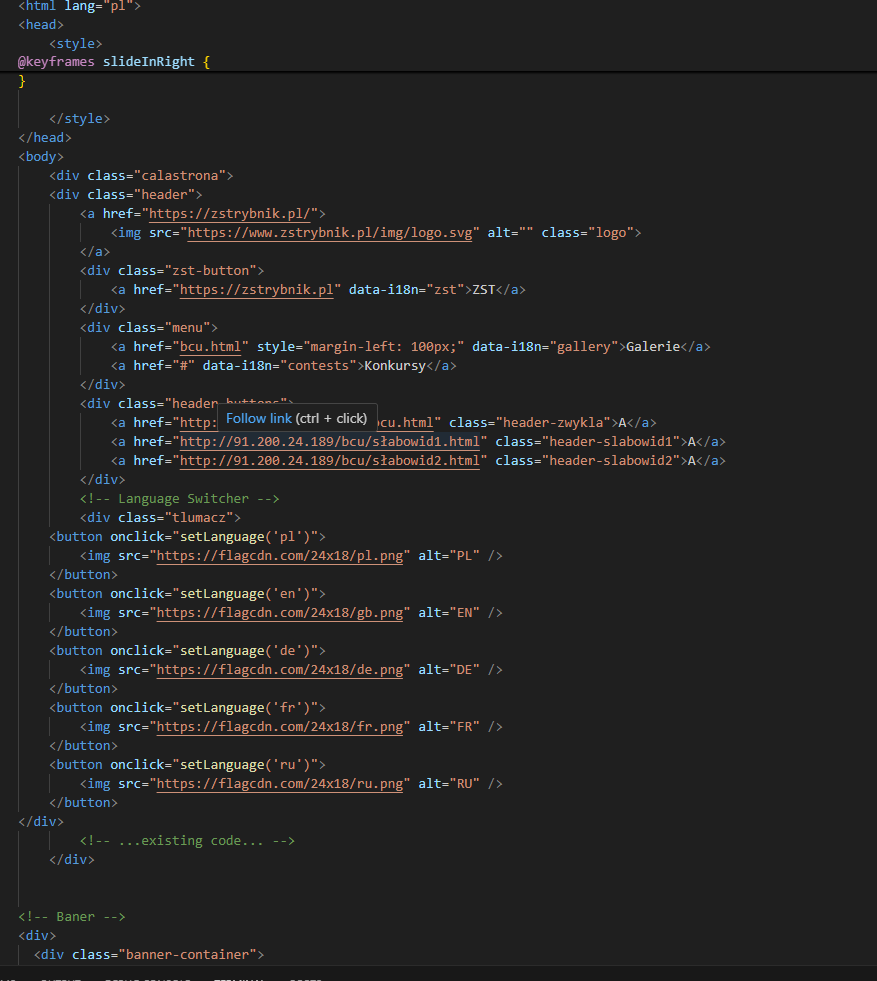Click the ru.png flagcdn image URL
The height and width of the screenshot is (981, 877).
(x=280, y=783)
